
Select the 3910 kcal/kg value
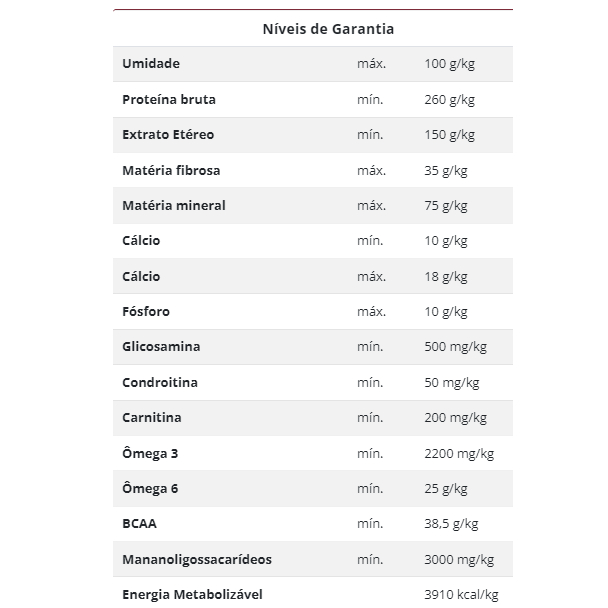click(x=461, y=595)
